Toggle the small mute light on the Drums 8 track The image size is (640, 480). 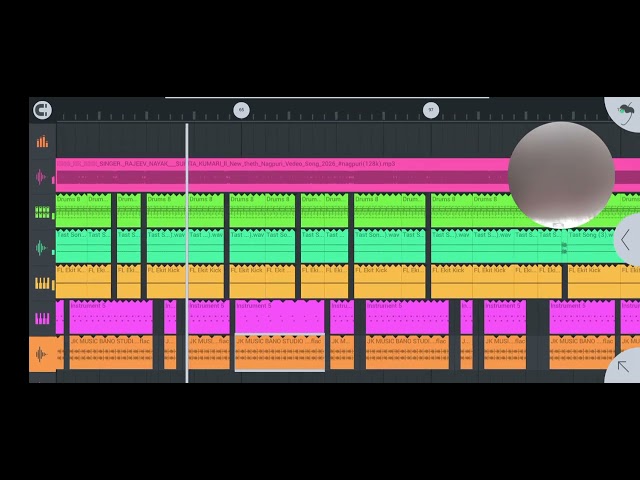53,216
